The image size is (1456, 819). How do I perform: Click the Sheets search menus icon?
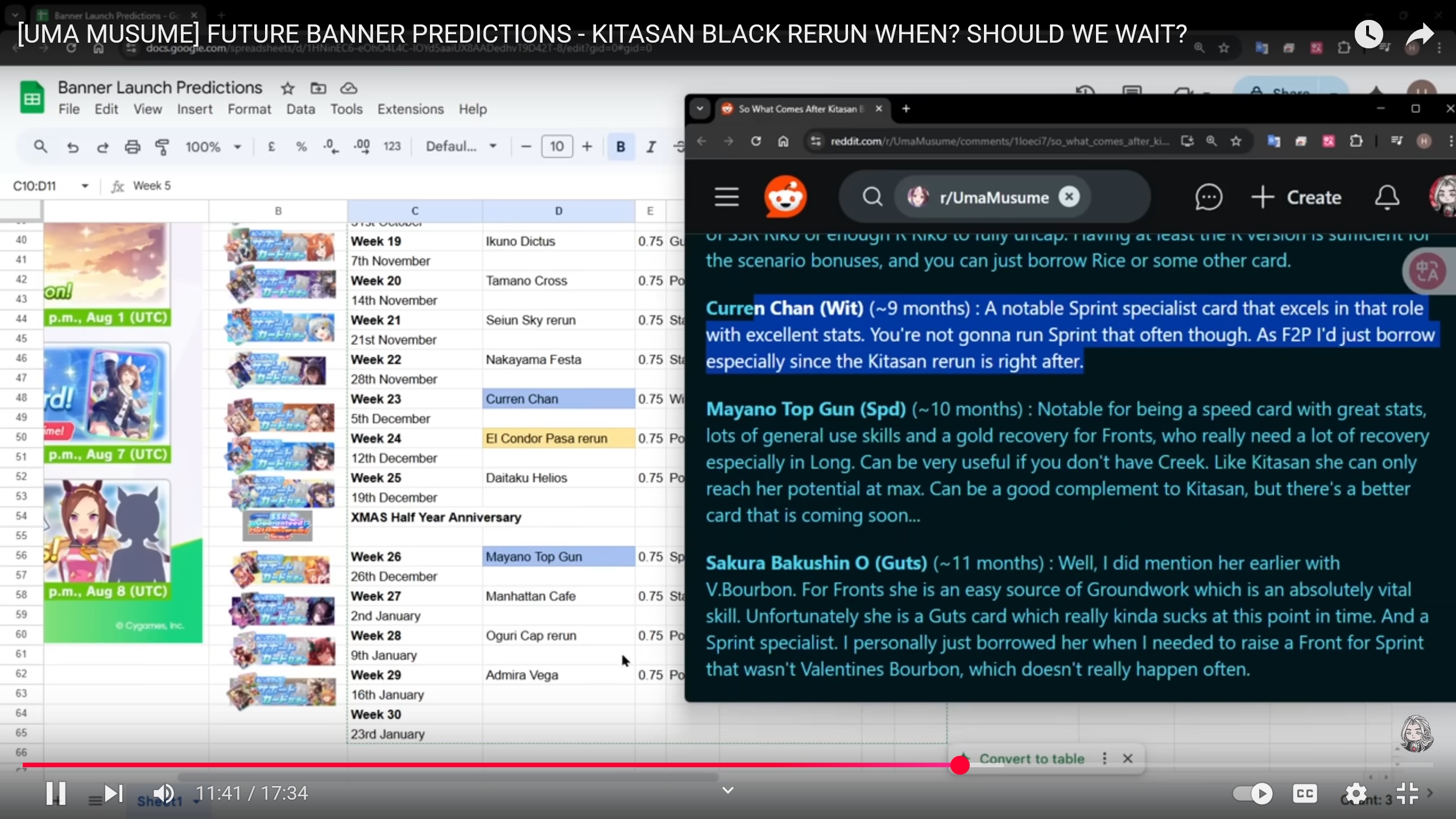[x=40, y=147]
